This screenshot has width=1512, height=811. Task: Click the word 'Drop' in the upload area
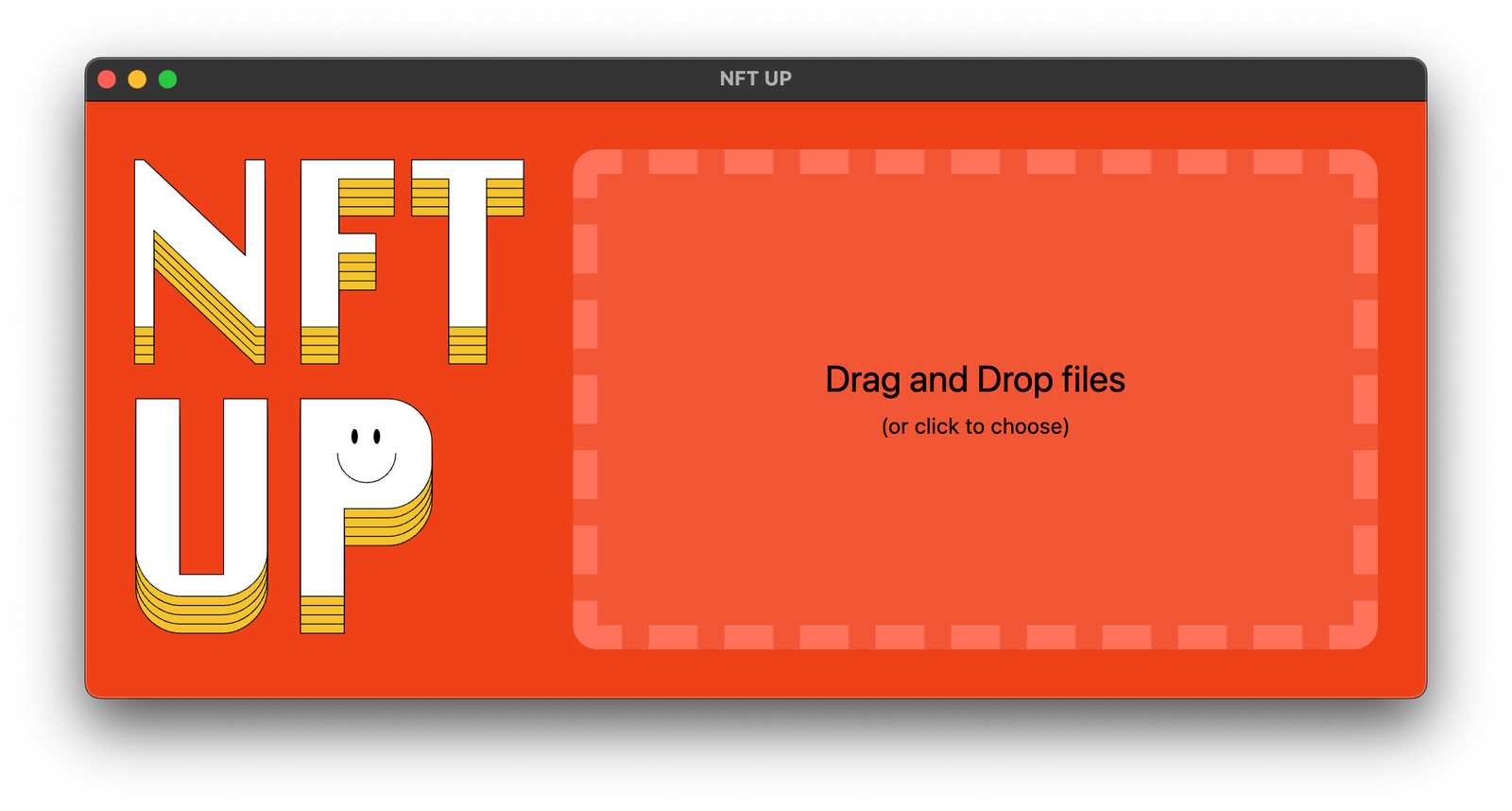[1014, 380]
